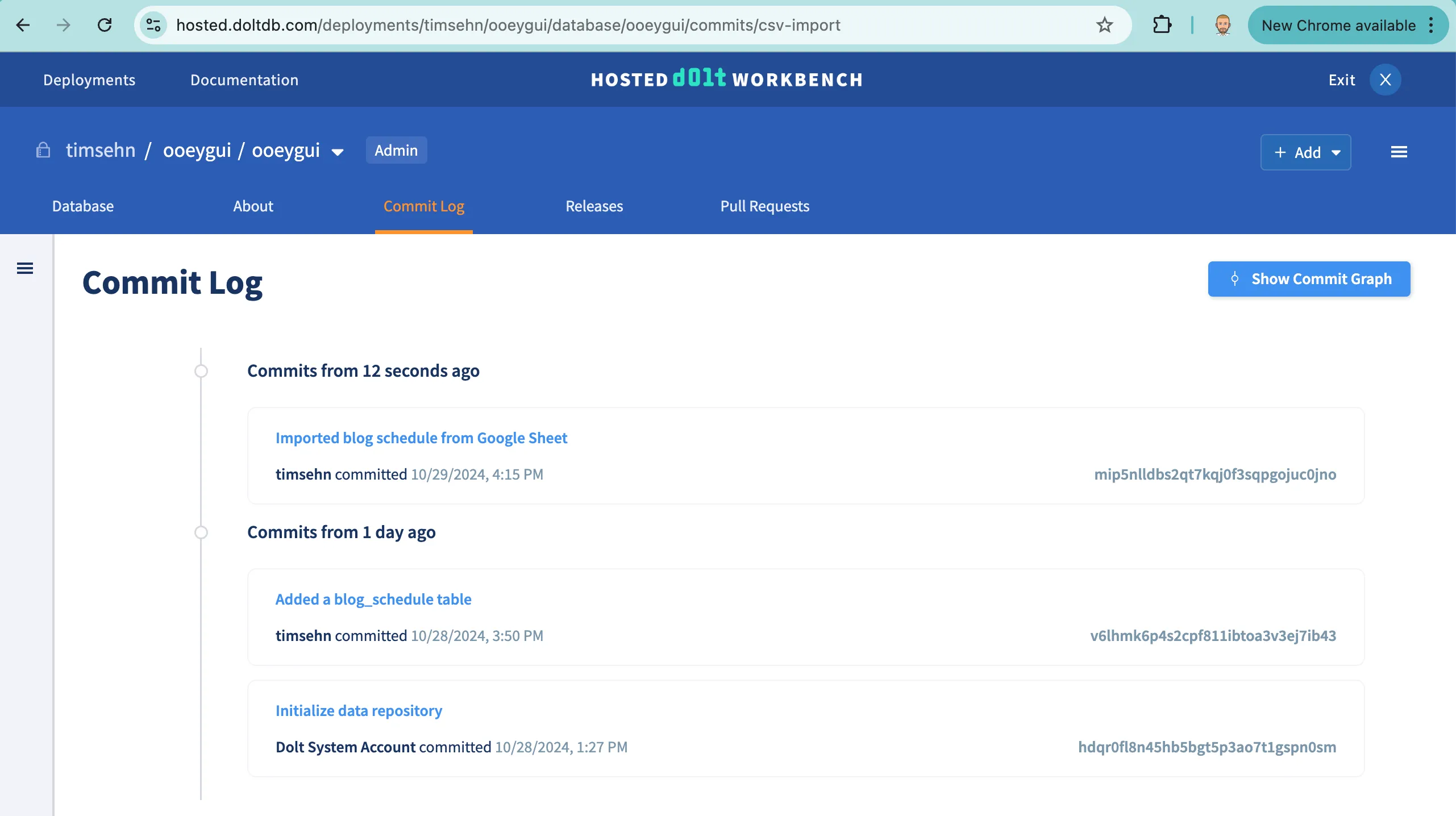Image resolution: width=1456 pixels, height=816 pixels.
Task: Click the Chrome profile avatar
Action: point(1223,25)
